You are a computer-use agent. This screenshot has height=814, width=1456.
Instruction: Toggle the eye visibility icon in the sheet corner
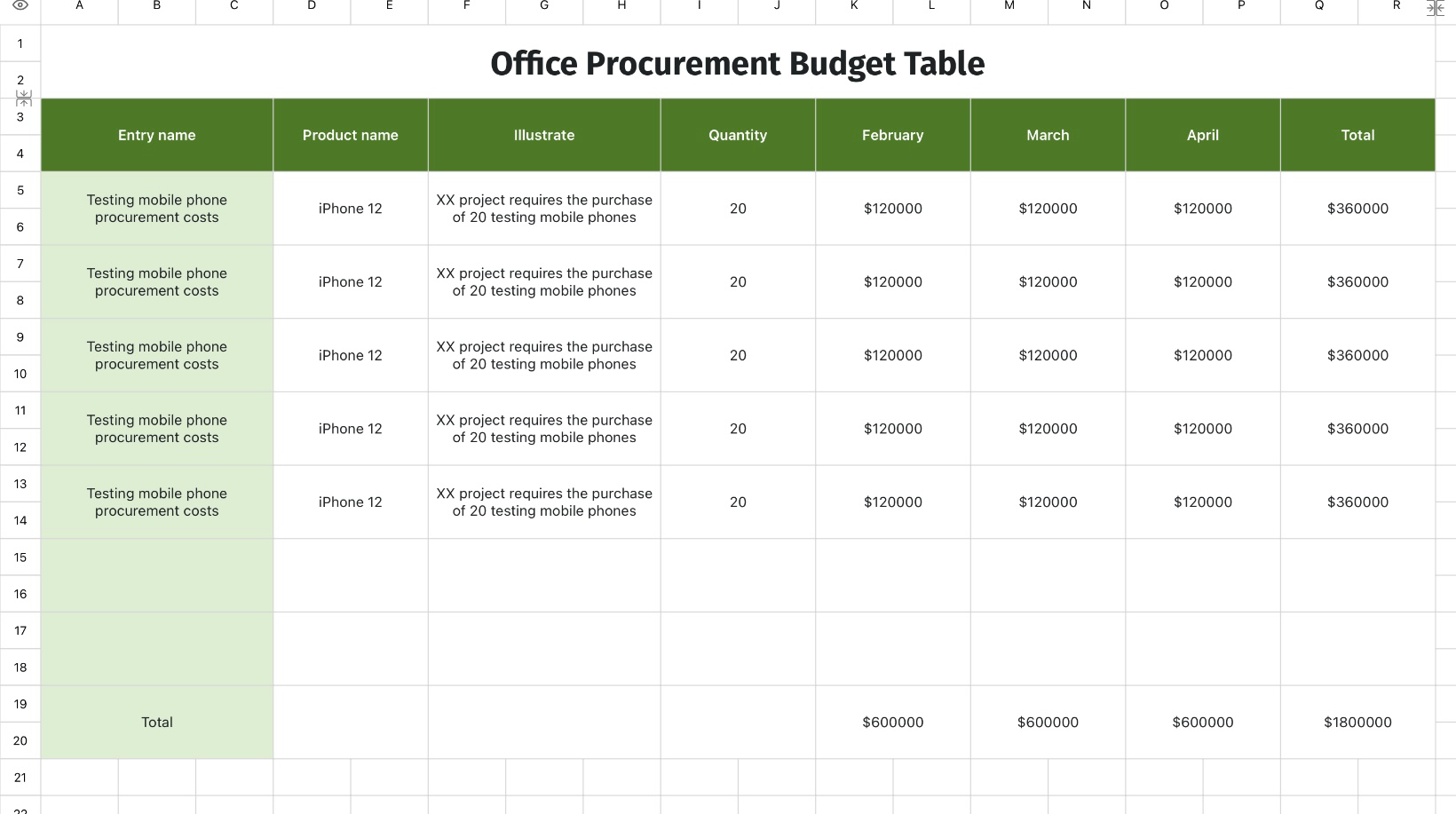click(20, 5)
